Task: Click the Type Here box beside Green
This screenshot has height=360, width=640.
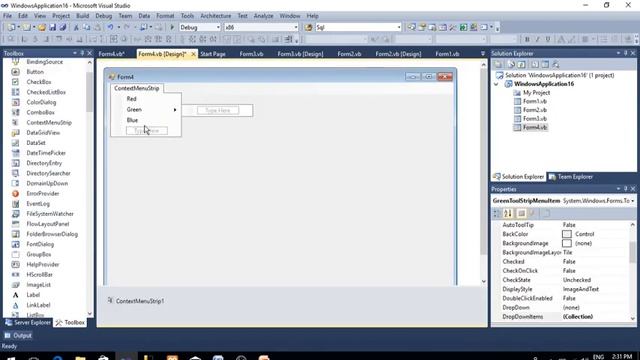Action: [x=218, y=110]
